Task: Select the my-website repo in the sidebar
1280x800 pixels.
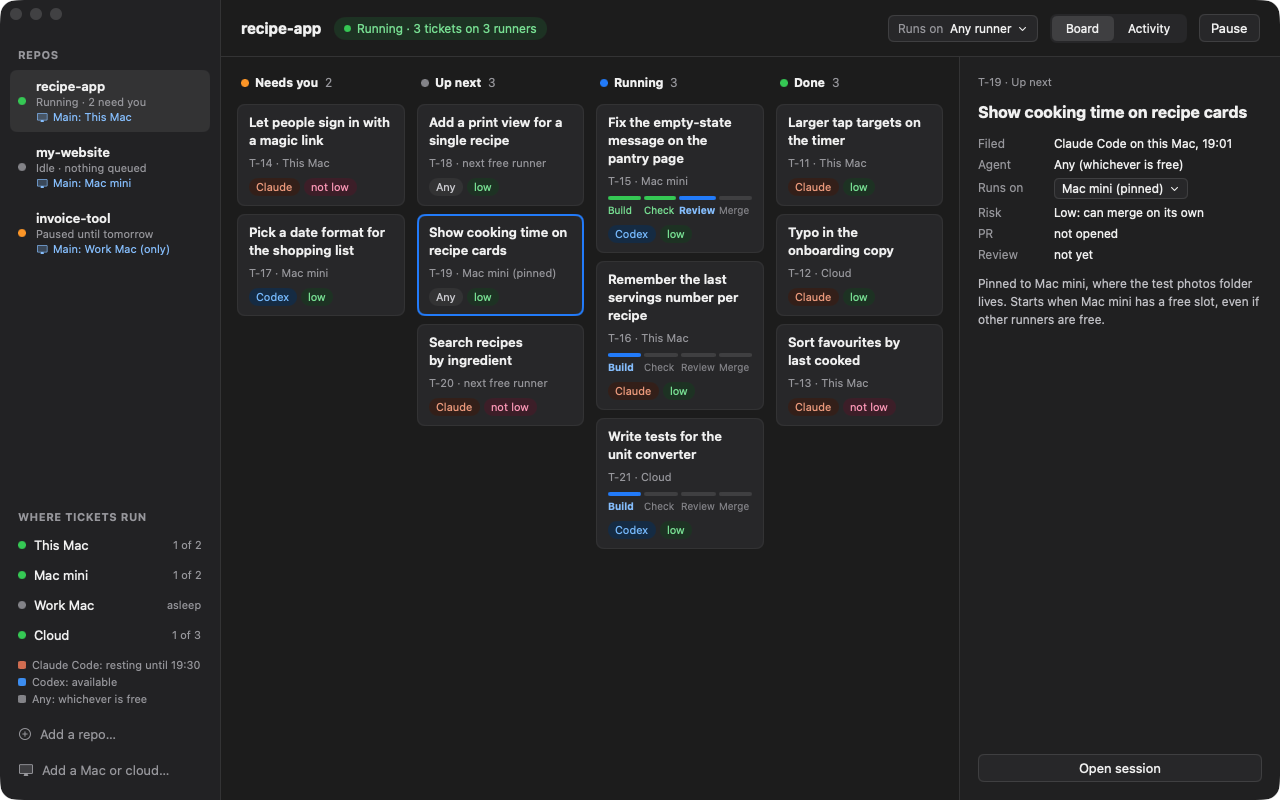Action: click(110, 167)
